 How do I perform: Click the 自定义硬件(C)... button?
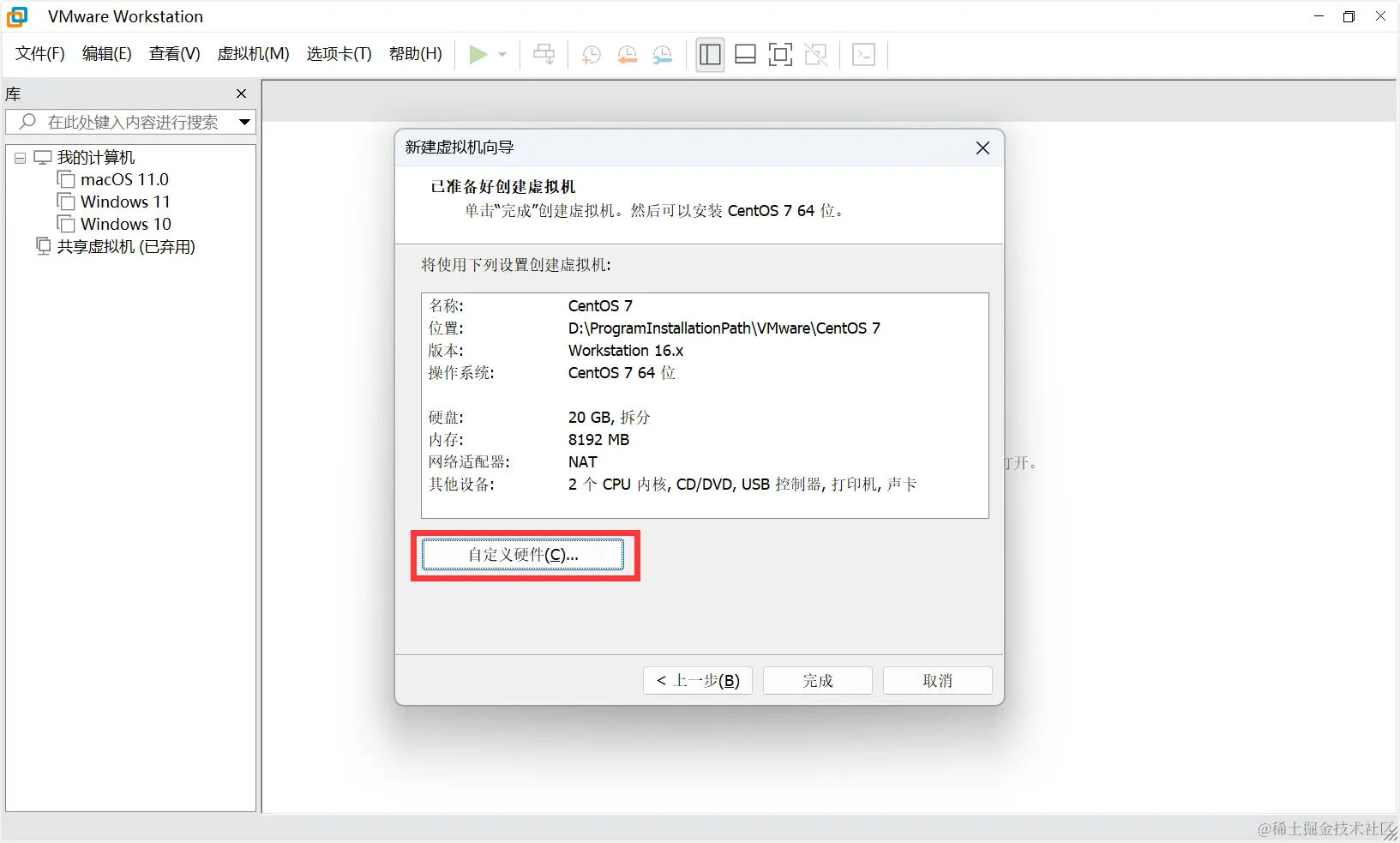click(x=523, y=555)
